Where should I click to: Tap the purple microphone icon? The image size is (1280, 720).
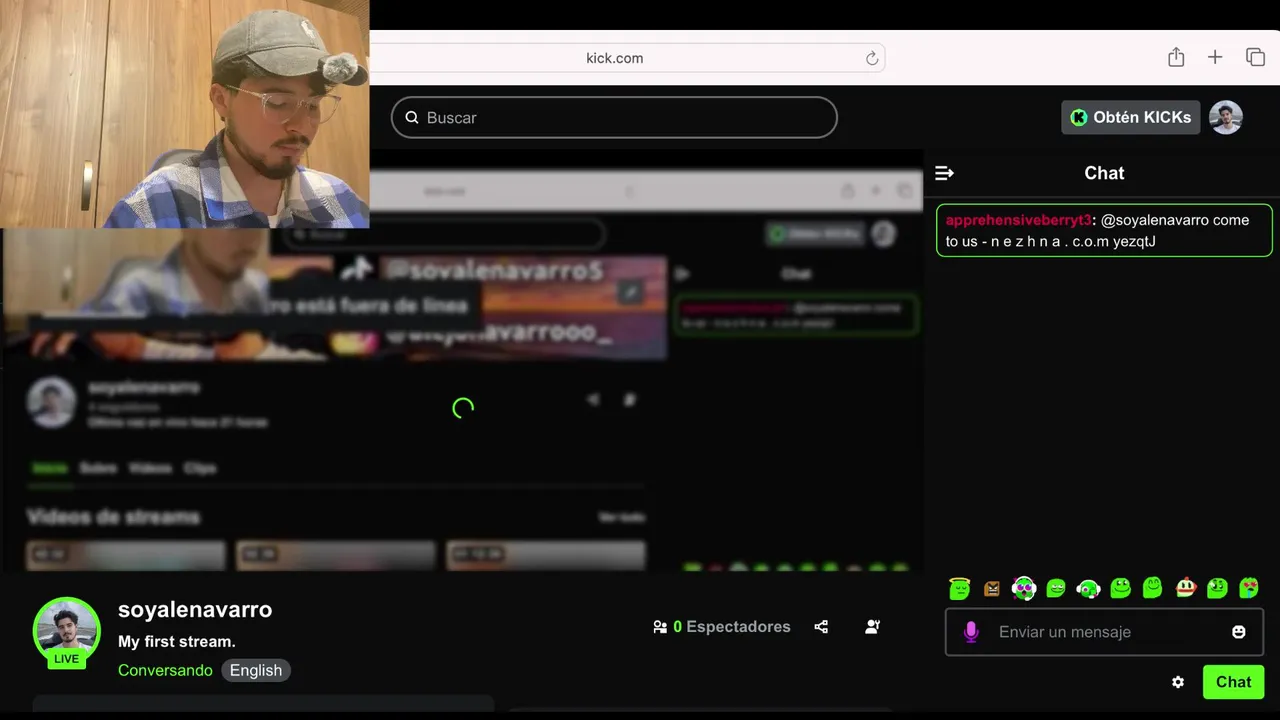(970, 632)
